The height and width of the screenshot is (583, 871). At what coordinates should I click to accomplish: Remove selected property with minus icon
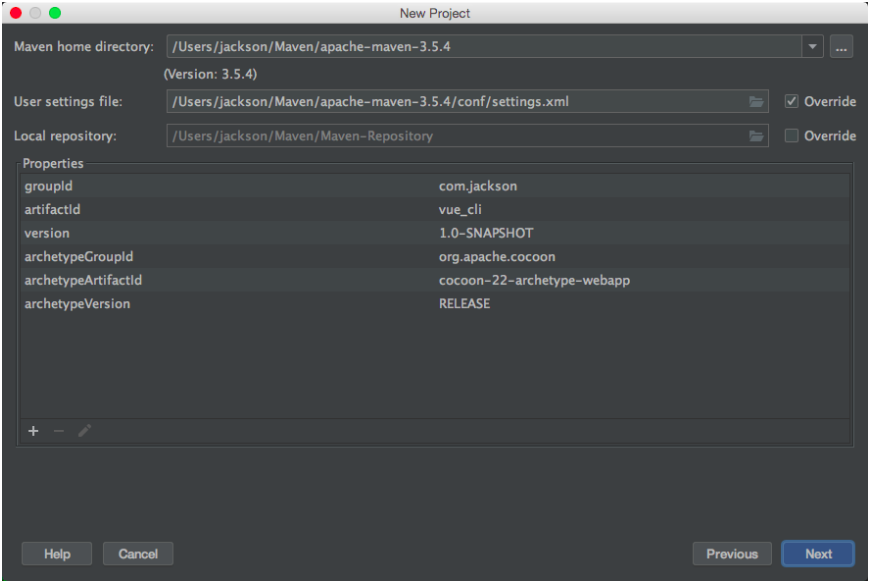(59, 431)
